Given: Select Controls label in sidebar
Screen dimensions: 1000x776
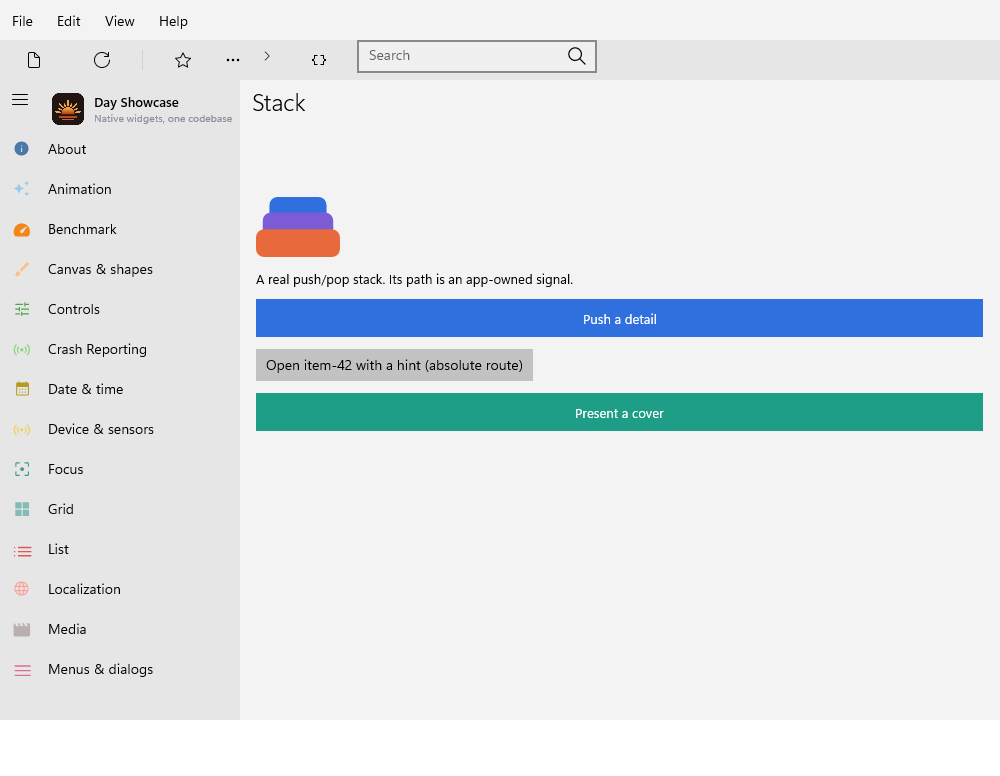Looking at the screenshot, I should (x=74, y=309).
